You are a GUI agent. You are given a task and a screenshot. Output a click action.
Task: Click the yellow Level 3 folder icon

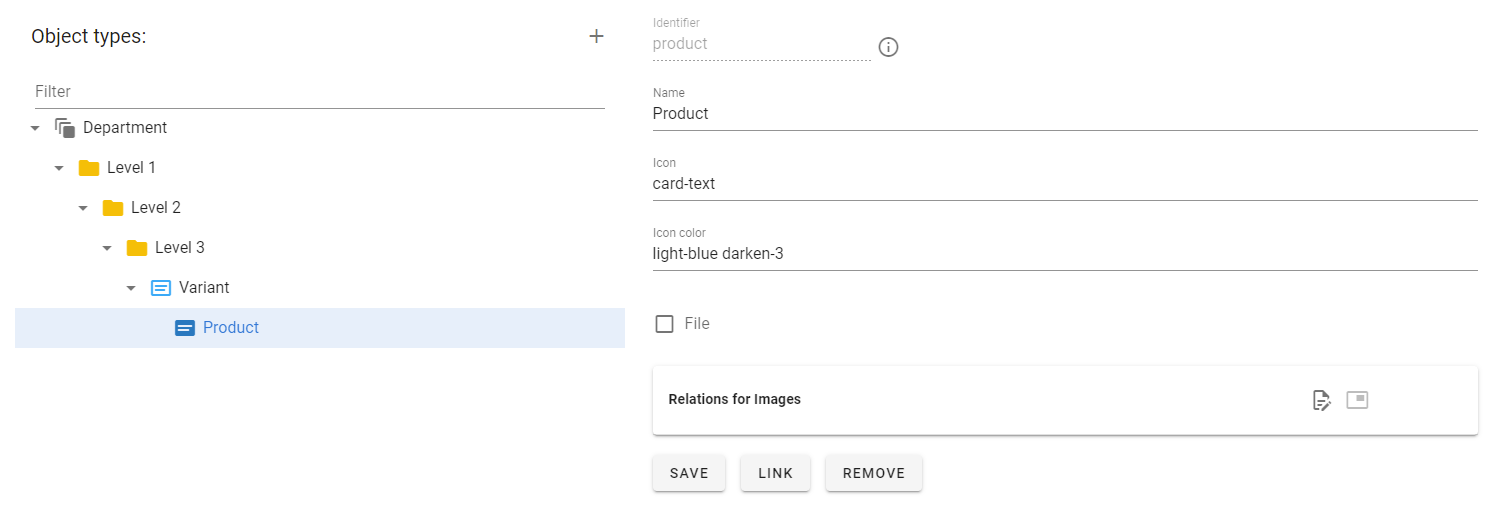click(137, 248)
